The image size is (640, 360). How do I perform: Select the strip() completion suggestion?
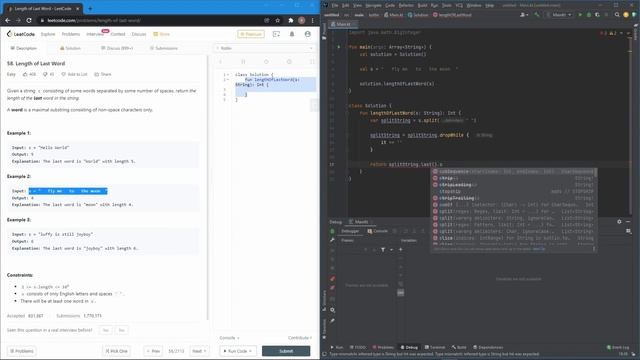tap(513, 178)
